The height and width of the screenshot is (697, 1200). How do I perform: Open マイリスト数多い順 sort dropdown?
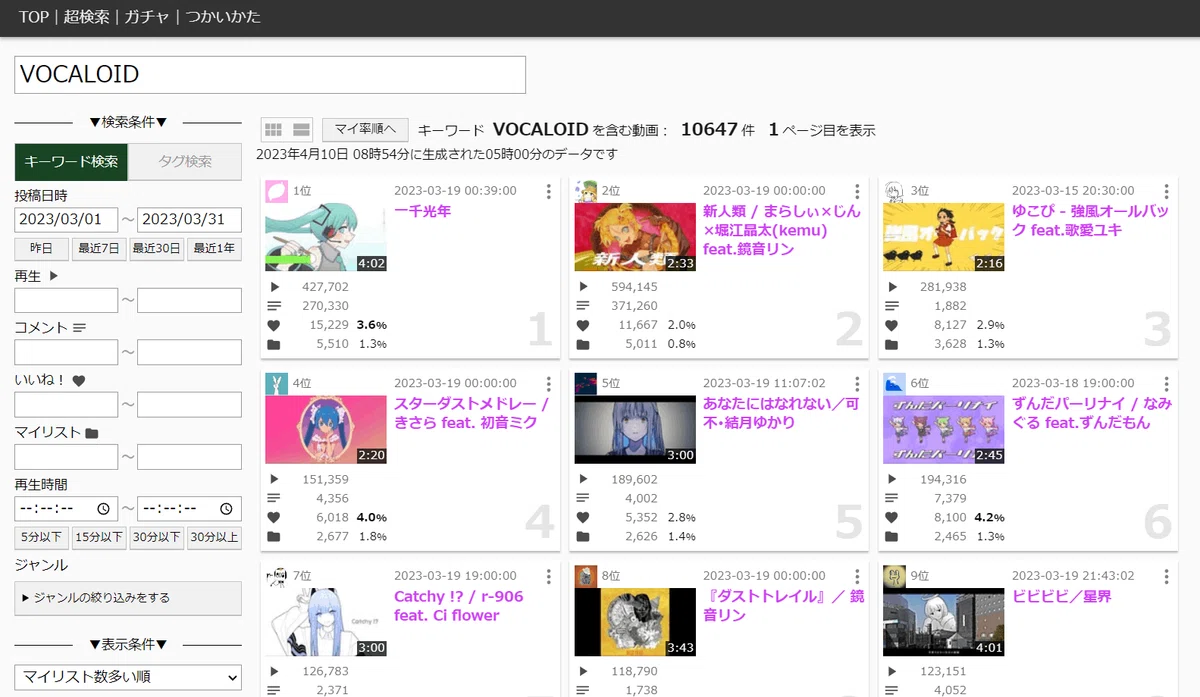[x=128, y=677]
